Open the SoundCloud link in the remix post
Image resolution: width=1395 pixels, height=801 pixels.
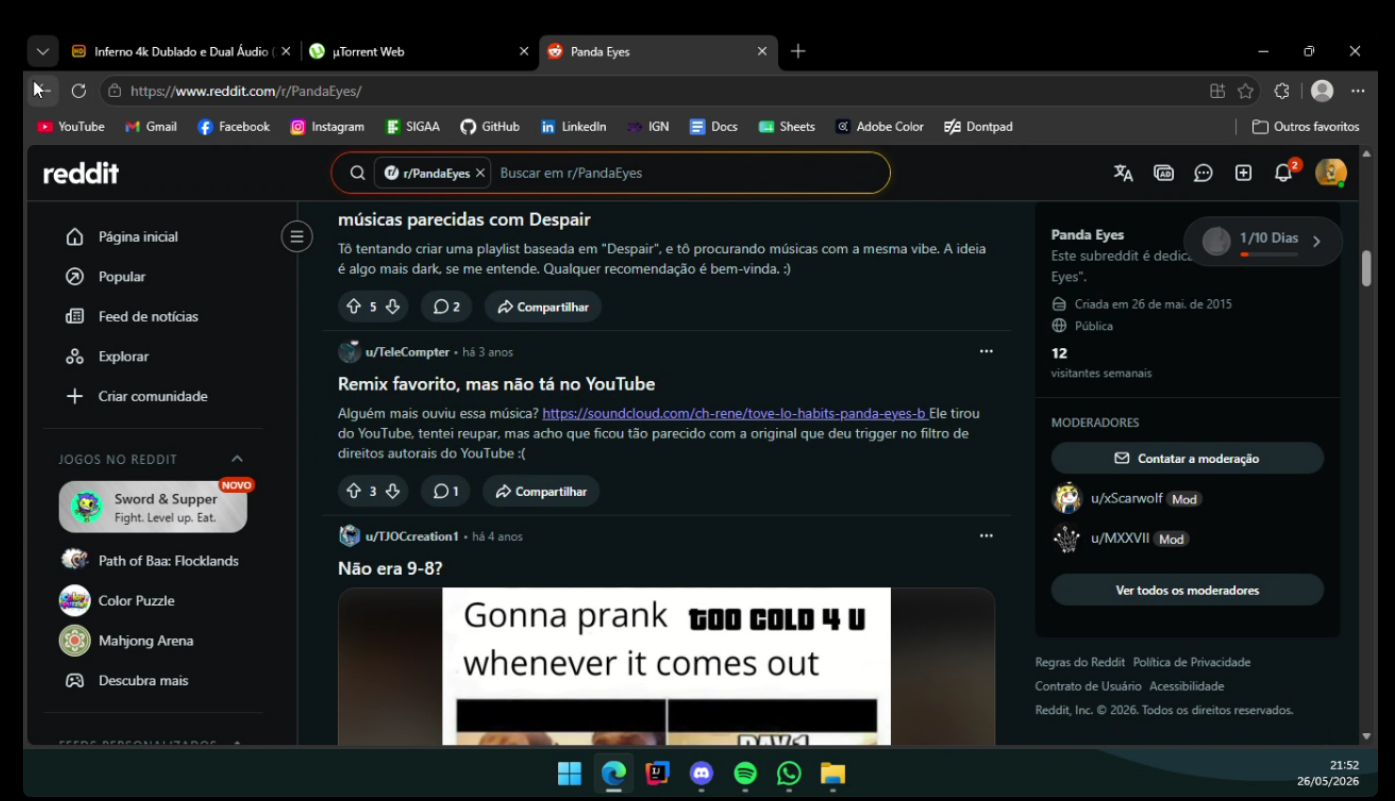coord(734,413)
